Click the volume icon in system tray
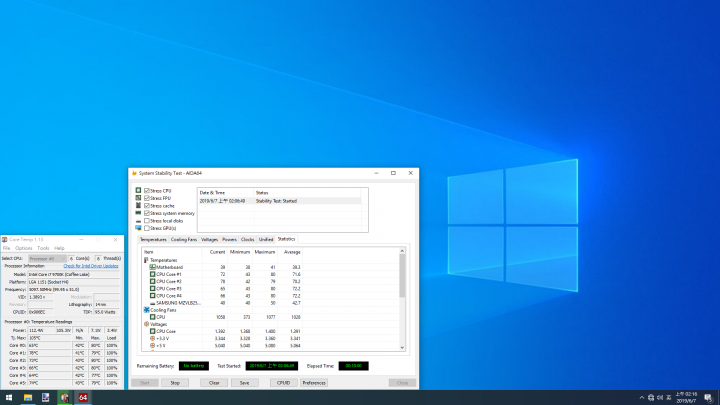The width and height of the screenshot is (720, 405). coord(660,398)
